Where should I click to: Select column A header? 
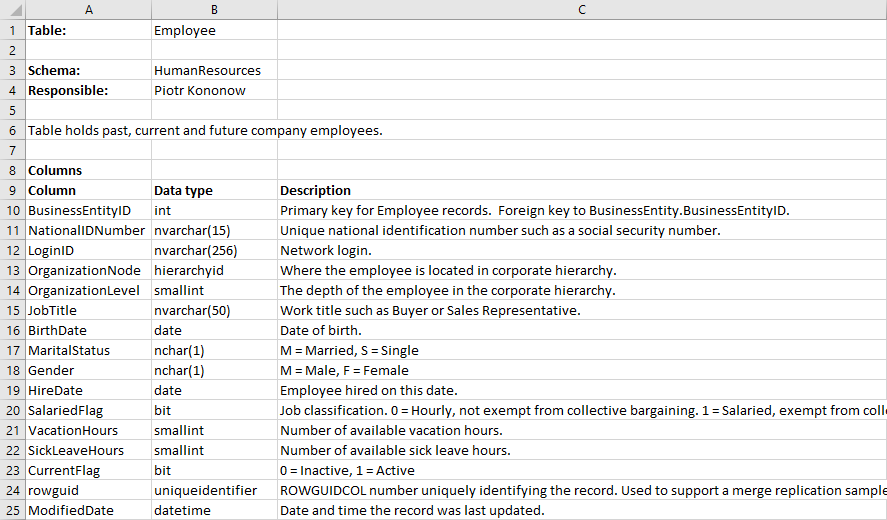[x=88, y=10]
